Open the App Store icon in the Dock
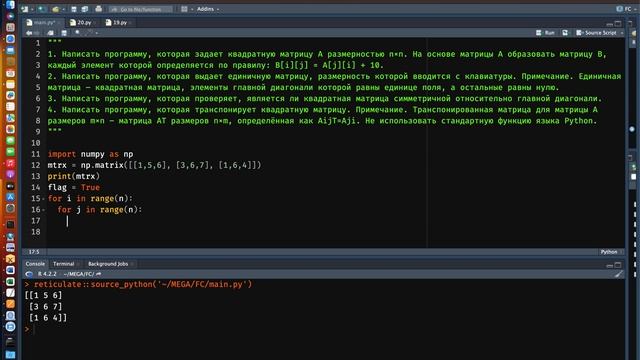 10,197
